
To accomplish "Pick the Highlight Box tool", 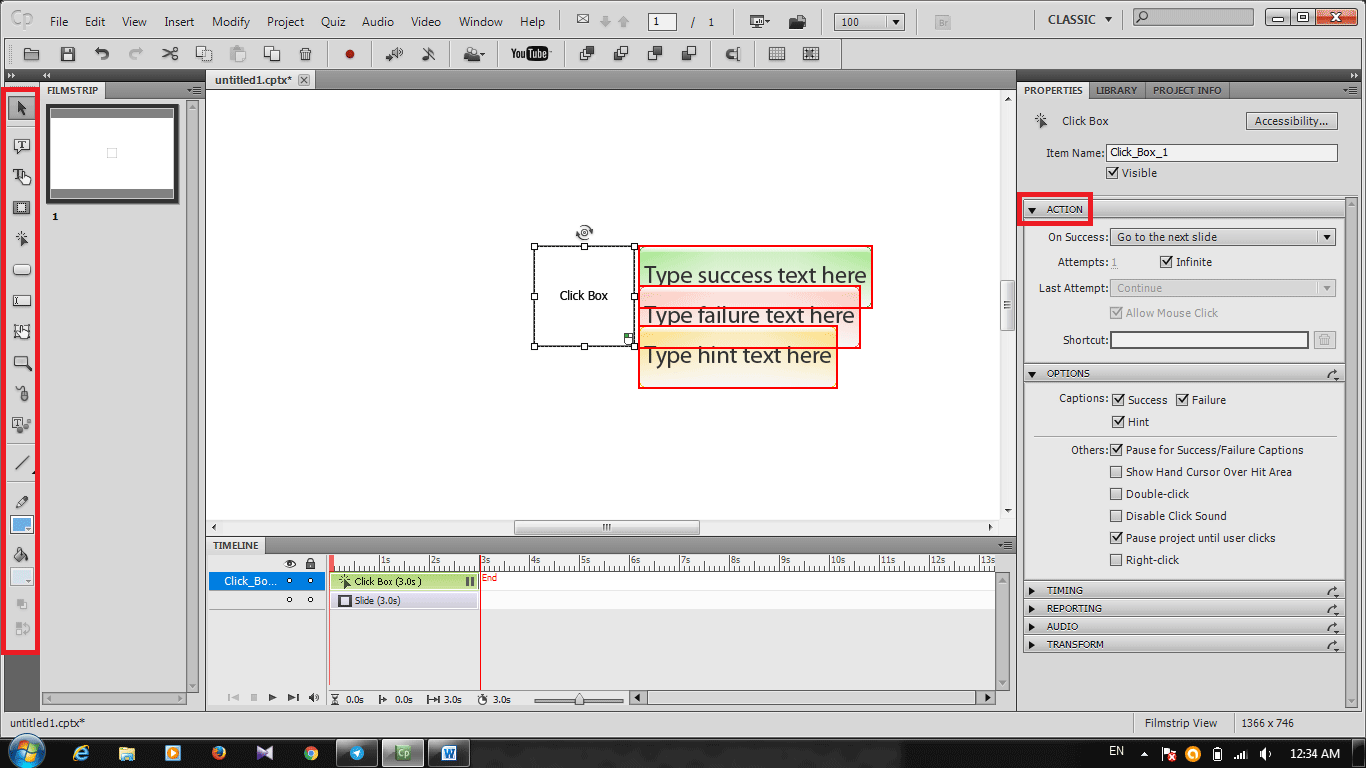I will (21, 208).
